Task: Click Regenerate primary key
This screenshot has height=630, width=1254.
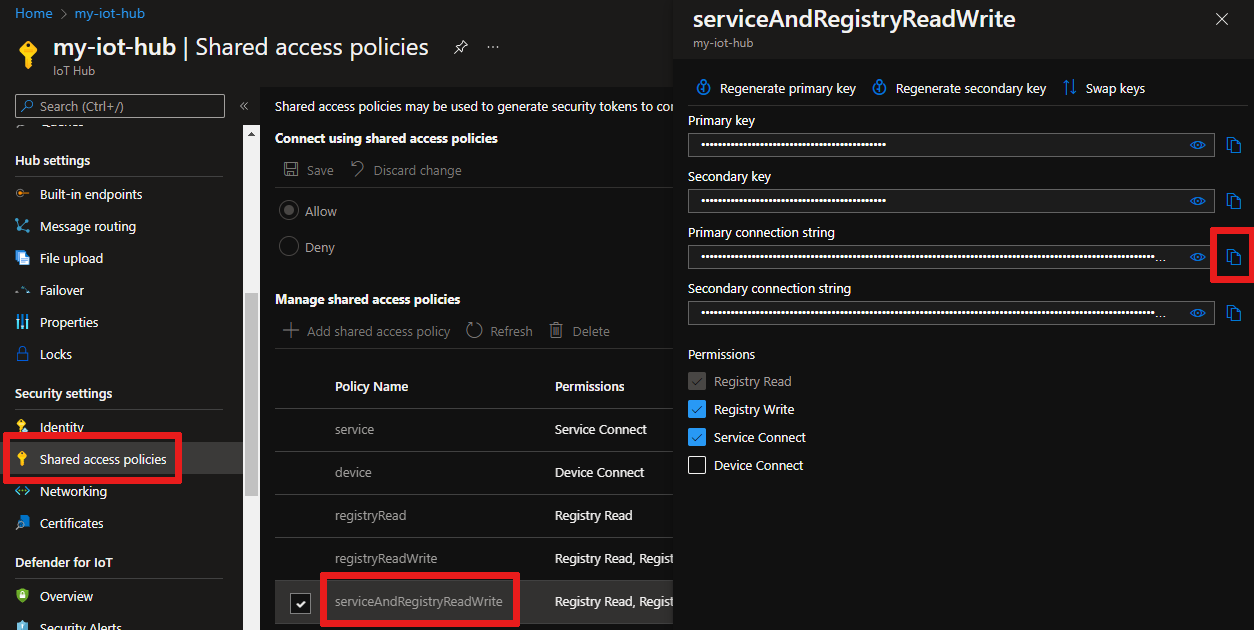Action: tap(777, 88)
